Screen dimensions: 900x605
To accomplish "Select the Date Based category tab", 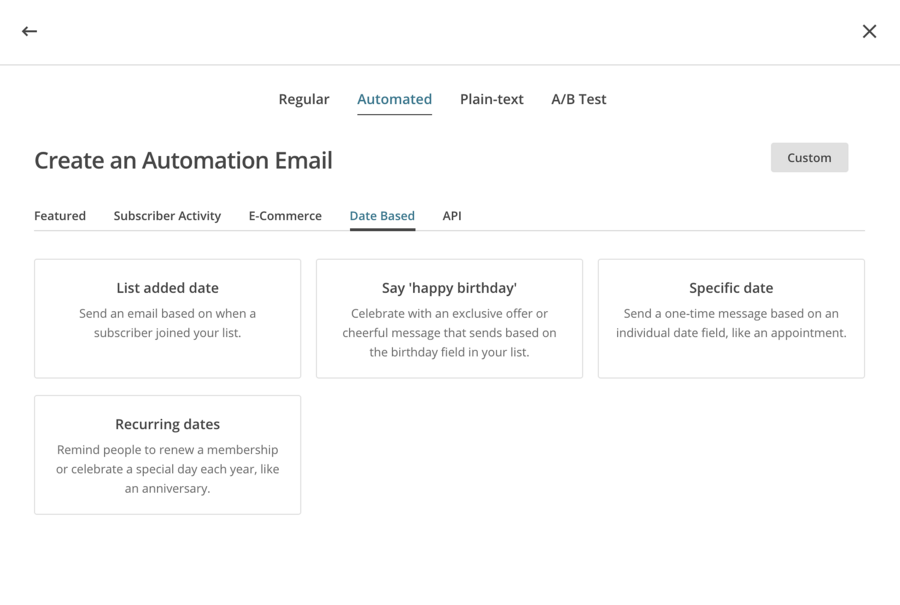I will click(x=382, y=216).
